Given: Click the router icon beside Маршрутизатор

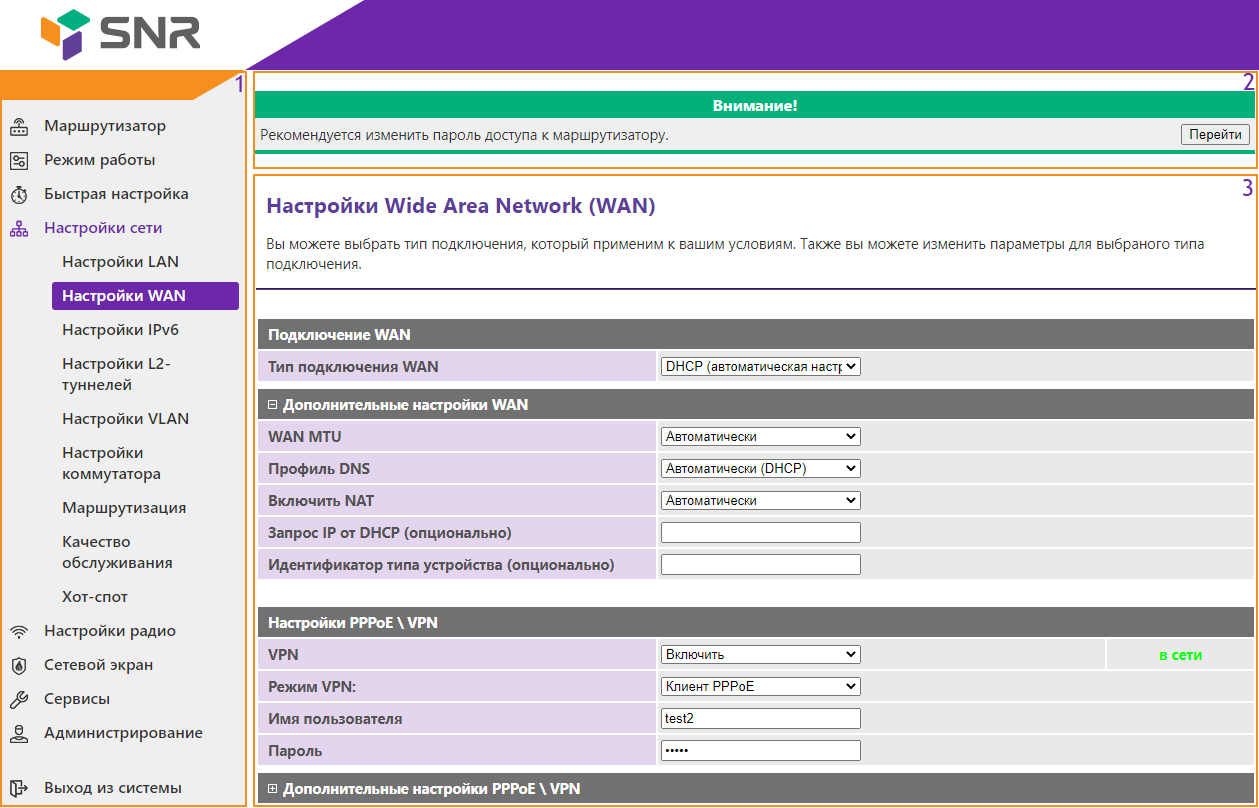Looking at the screenshot, I should [x=18, y=127].
